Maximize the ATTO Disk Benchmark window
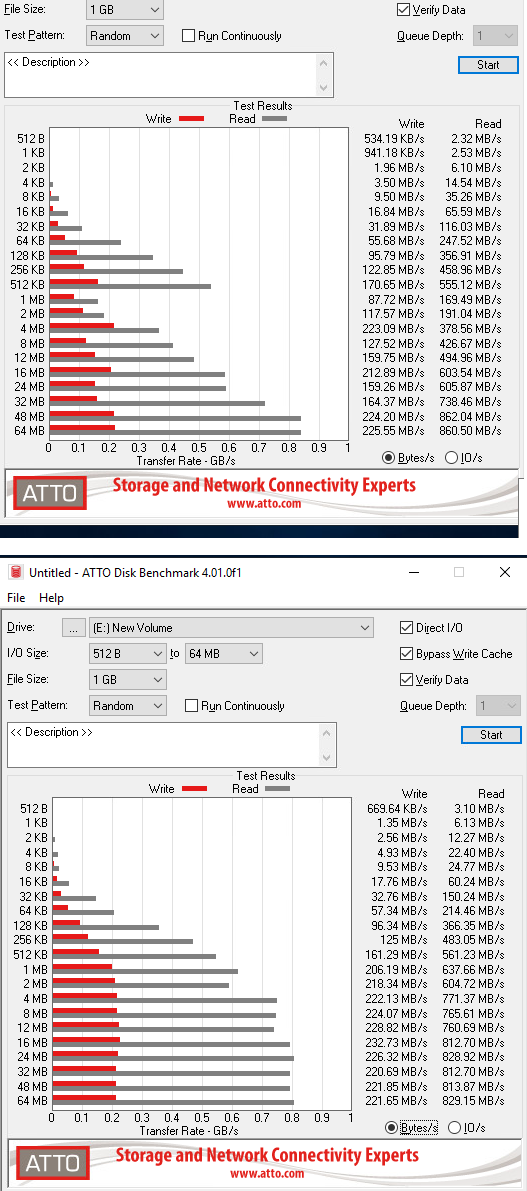The image size is (527, 1191). pos(459,572)
